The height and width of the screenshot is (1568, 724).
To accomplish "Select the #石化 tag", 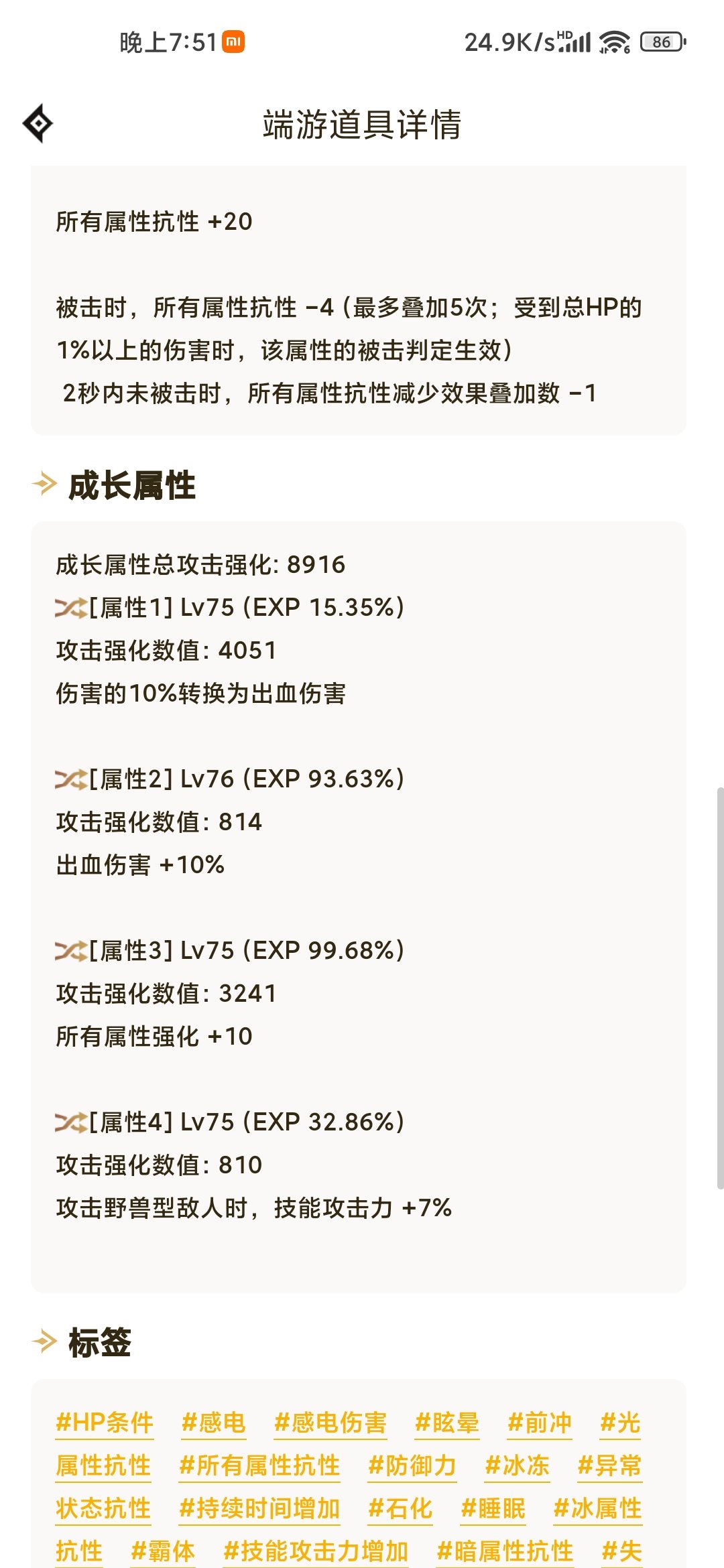I will tap(400, 1508).
